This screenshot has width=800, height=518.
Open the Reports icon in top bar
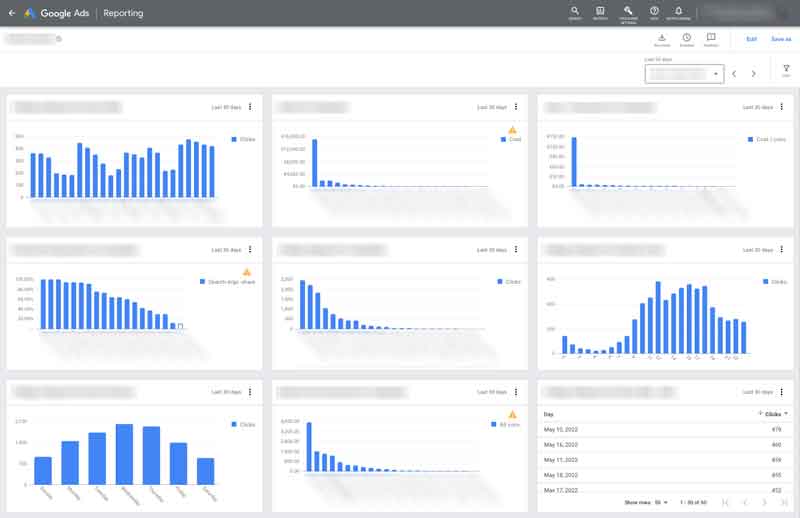601,13
